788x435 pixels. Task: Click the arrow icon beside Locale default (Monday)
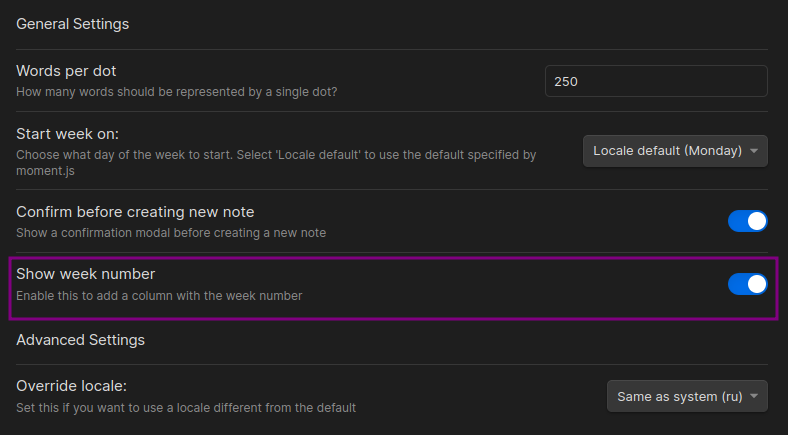point(754,151)
